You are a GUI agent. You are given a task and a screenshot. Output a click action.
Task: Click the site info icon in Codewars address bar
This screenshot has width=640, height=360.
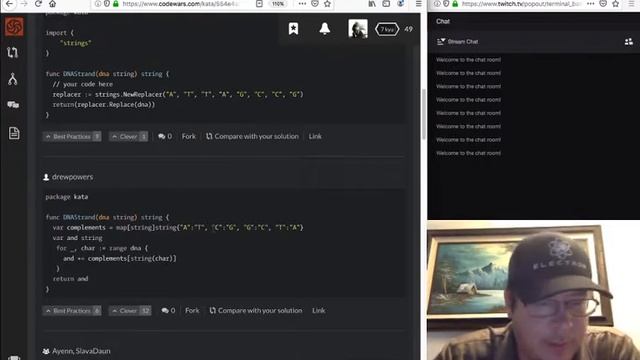[98, 4]
